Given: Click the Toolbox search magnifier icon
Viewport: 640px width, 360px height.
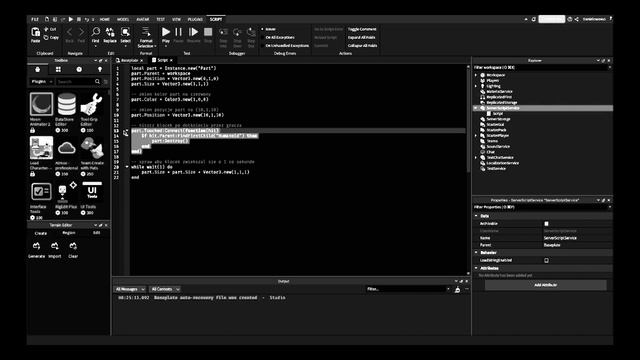Looking at the screenshot, I should click(x=97, y=82).
